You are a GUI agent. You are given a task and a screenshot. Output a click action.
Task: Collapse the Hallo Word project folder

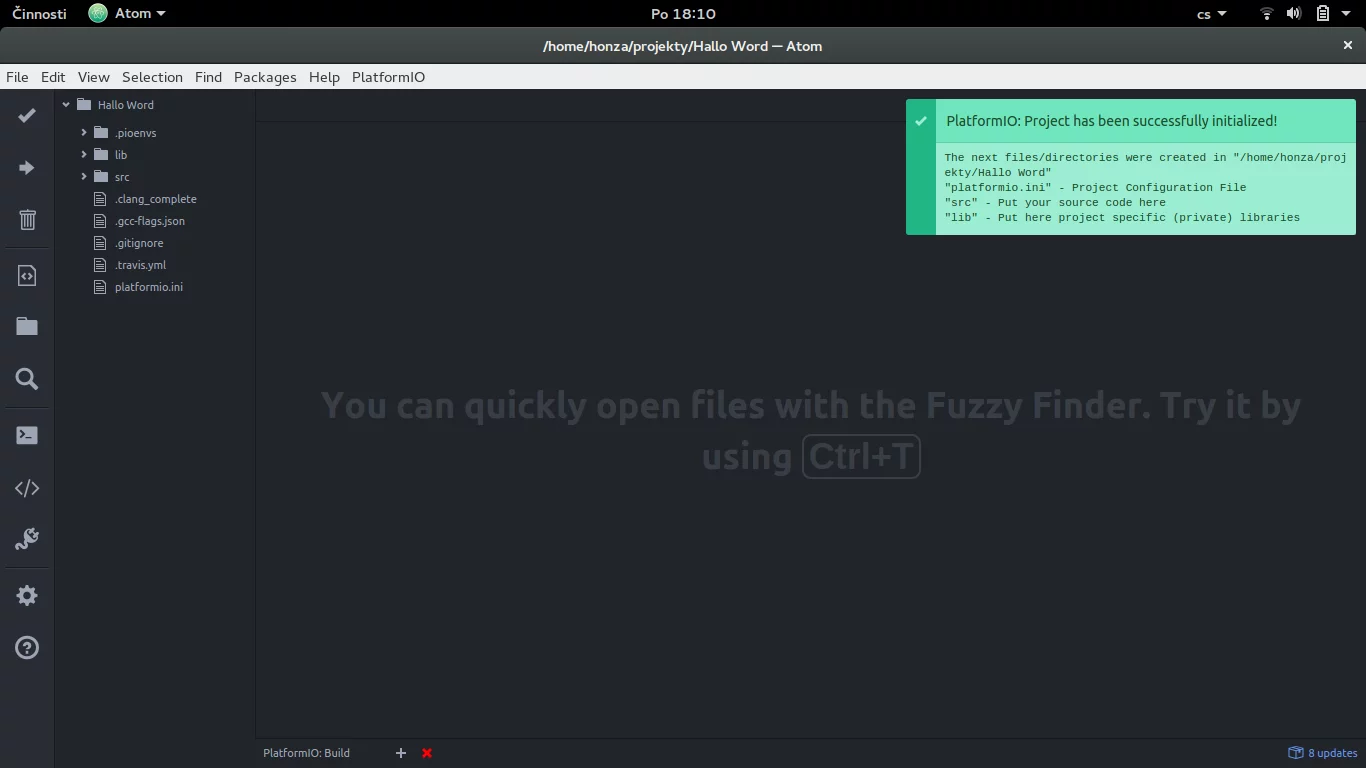pos(66,105)
